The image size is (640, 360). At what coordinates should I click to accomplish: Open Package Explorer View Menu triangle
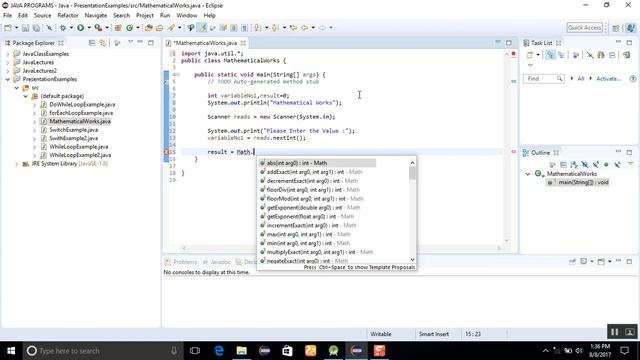(131, 42)
